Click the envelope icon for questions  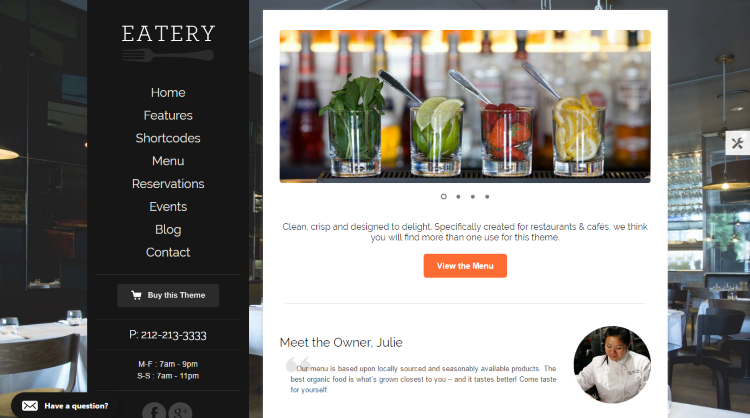coord(30,406)
